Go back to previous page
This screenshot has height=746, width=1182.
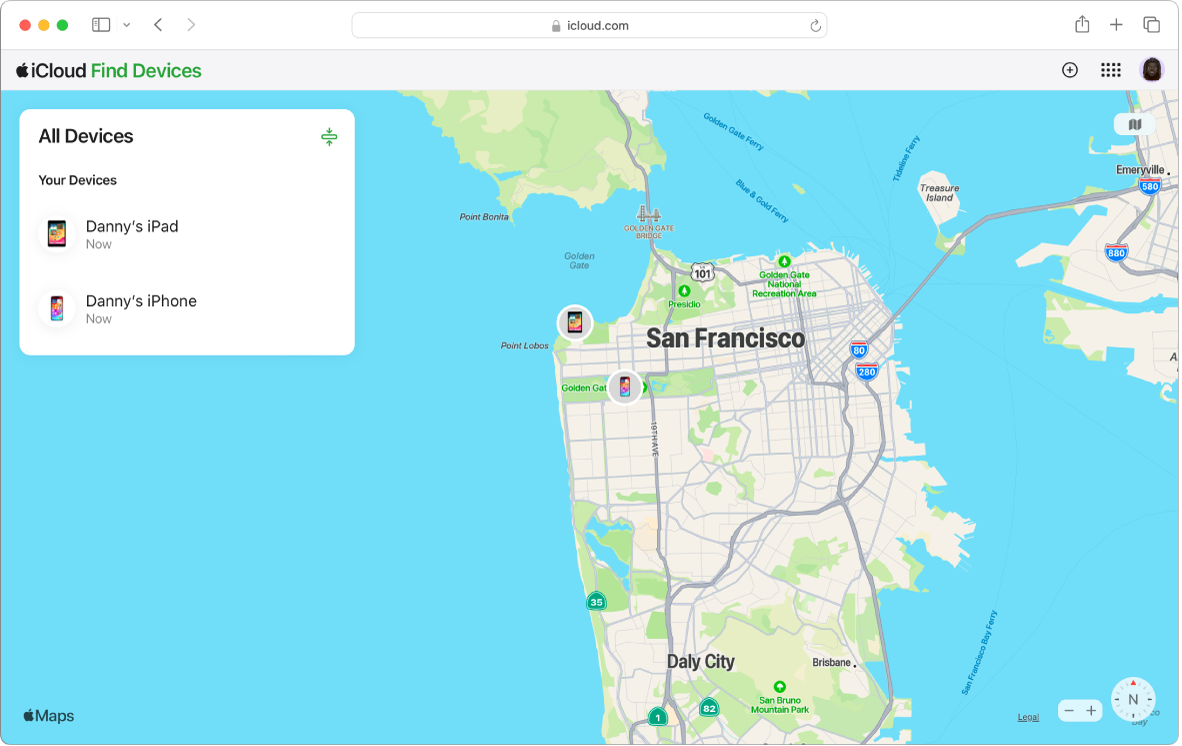pos(158,25)
